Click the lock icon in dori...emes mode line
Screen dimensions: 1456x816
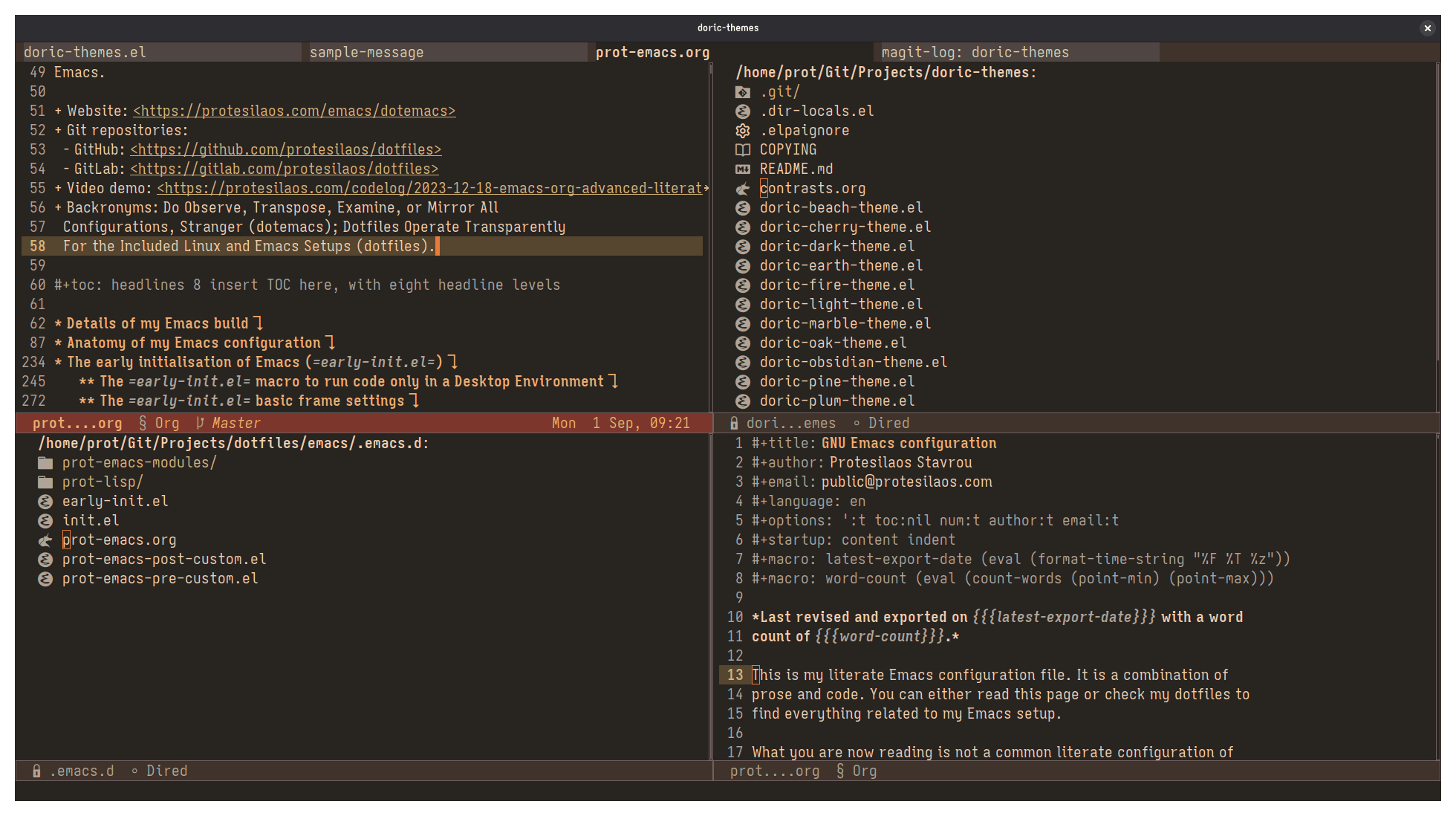[x=734, y=424]
